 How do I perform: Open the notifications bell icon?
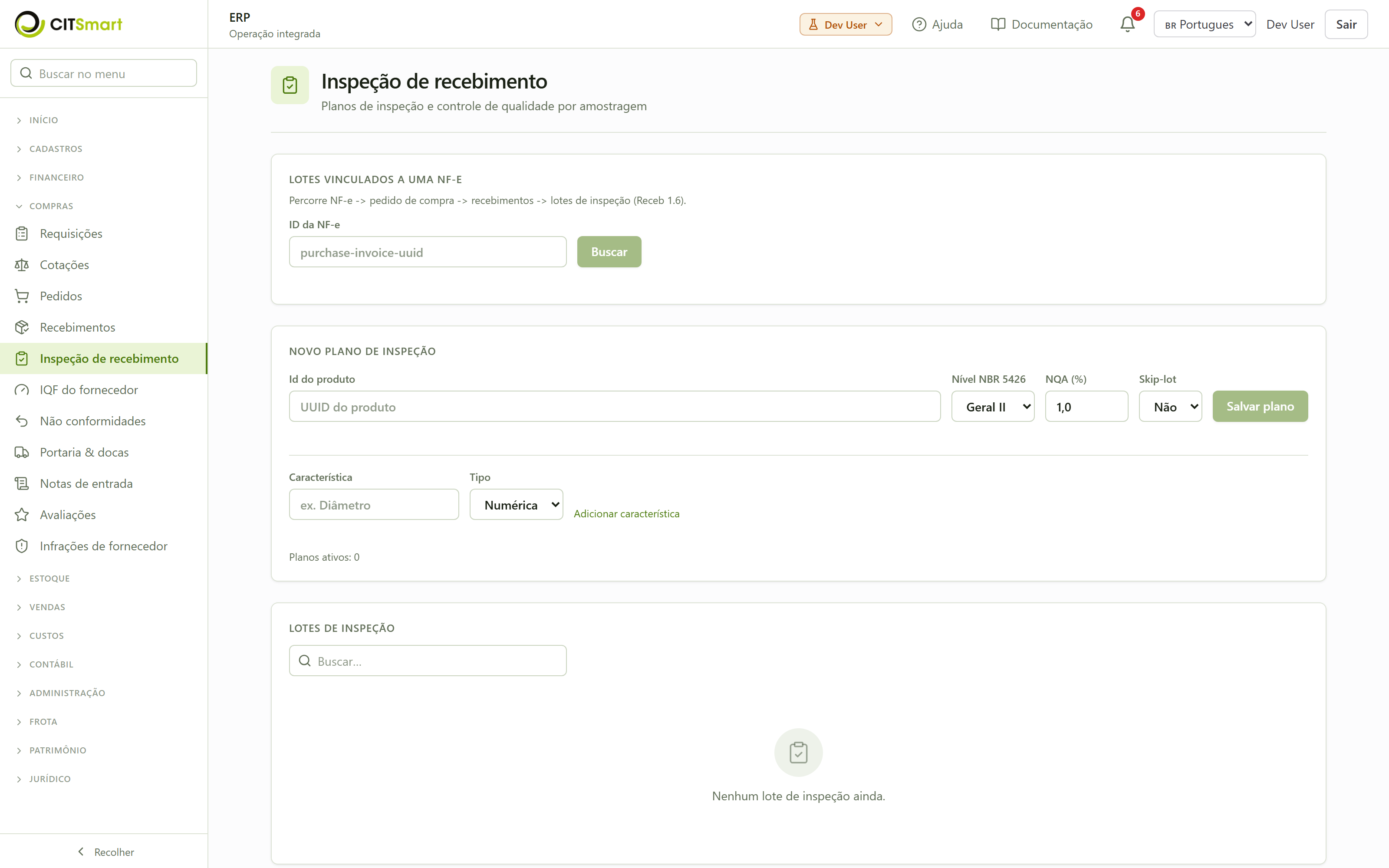(1127, 24)
